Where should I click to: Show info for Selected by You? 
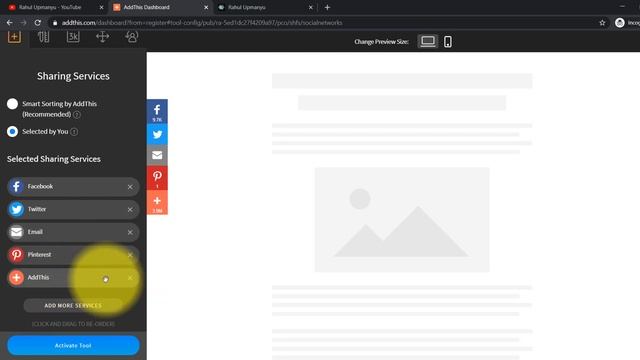point(74,132)
